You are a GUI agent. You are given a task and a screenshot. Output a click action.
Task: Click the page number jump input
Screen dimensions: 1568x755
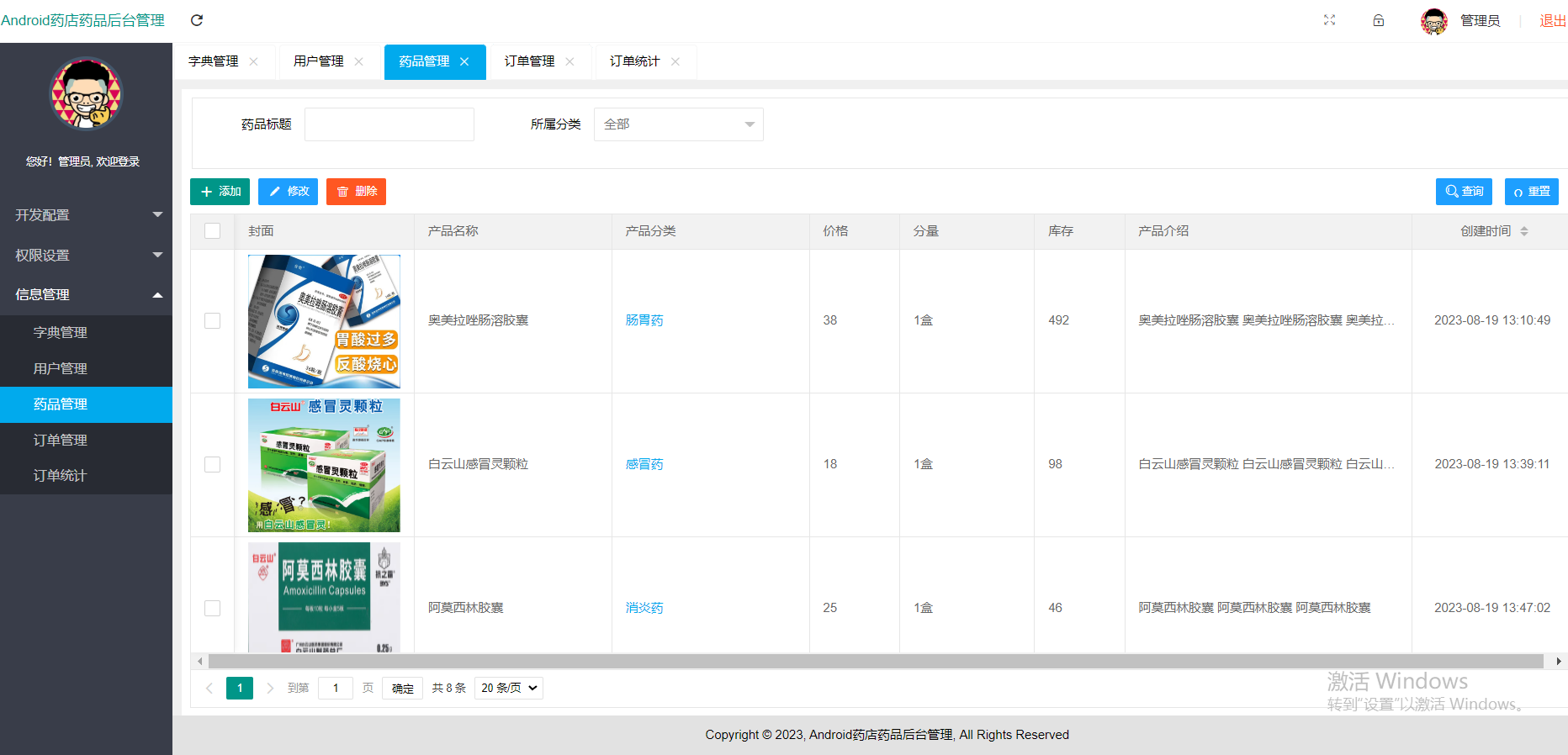click(336, 688)
